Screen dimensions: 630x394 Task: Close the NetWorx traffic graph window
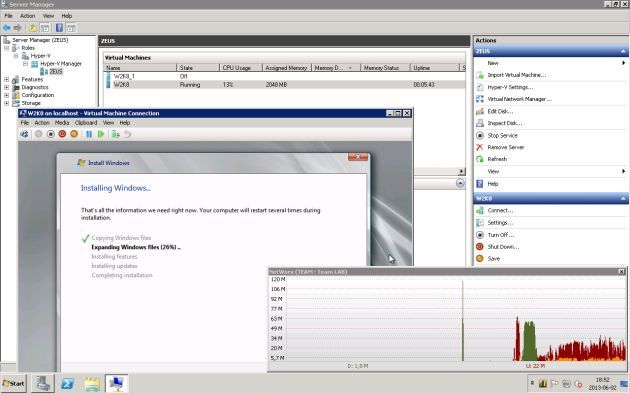tap(621, 272)
